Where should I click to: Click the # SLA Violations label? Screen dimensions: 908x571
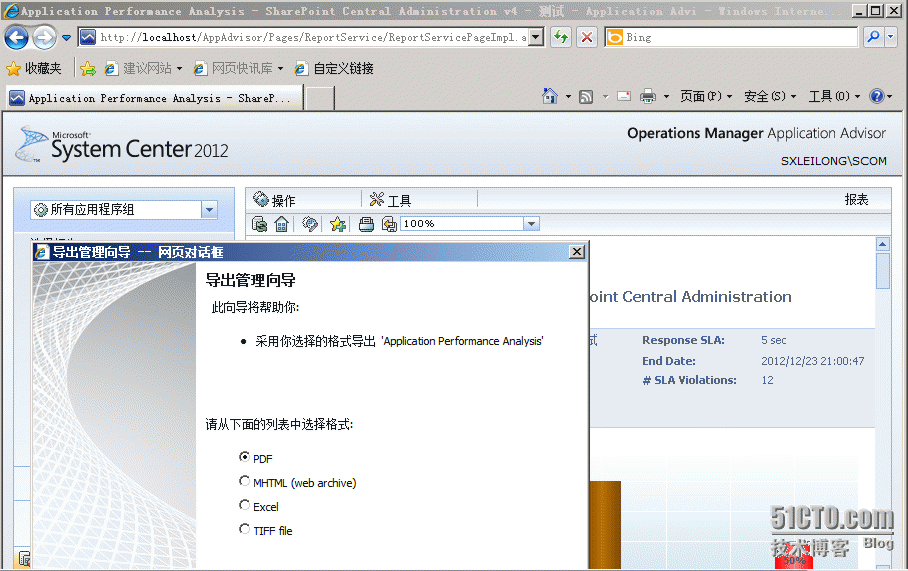coord(689,380)
